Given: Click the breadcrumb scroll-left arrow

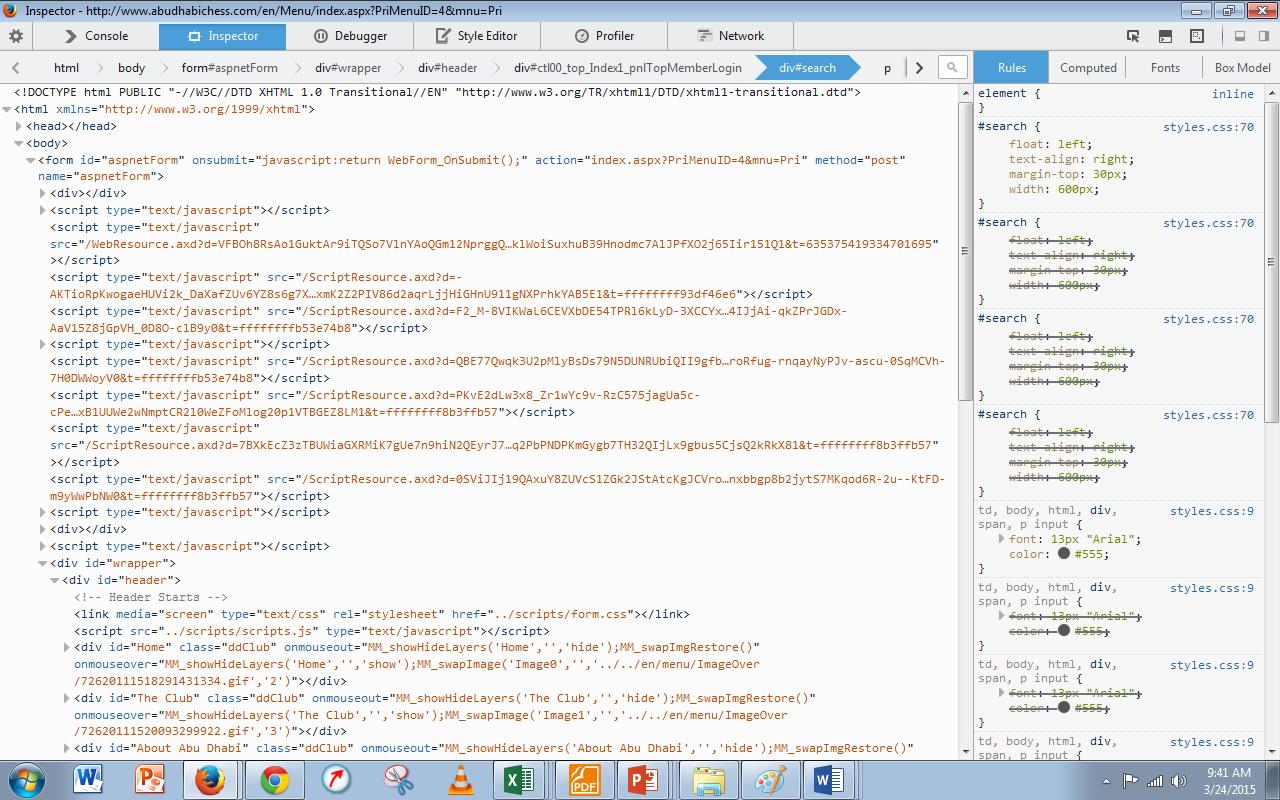Looking at the screenshot, I should (x=16, y=68).
